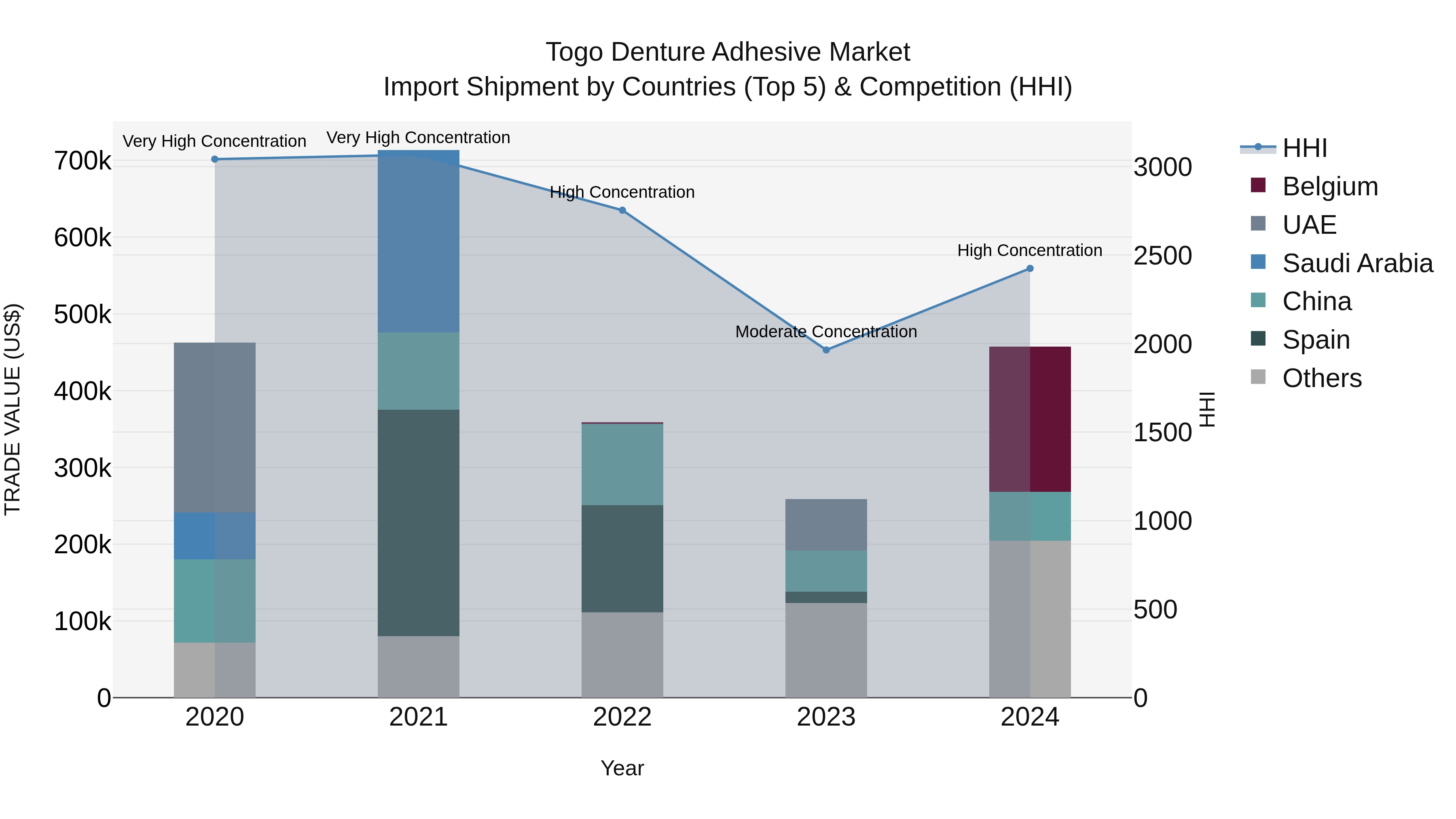Image resolution: width=1456 pixels, height=819 pixels.
Task: Click the 'Import Shipment by Countries' subtitle line
Action: click(x=728, y=87)
